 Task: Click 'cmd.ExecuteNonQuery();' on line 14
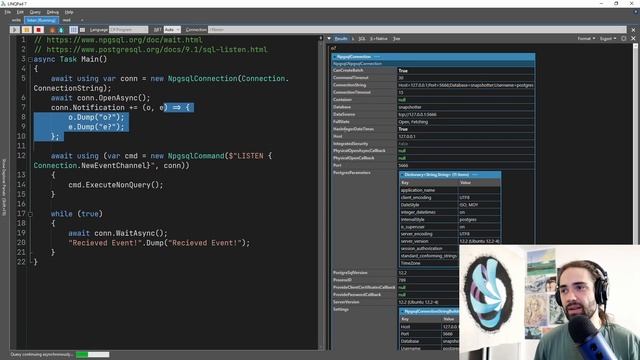[x=116, y=185]
